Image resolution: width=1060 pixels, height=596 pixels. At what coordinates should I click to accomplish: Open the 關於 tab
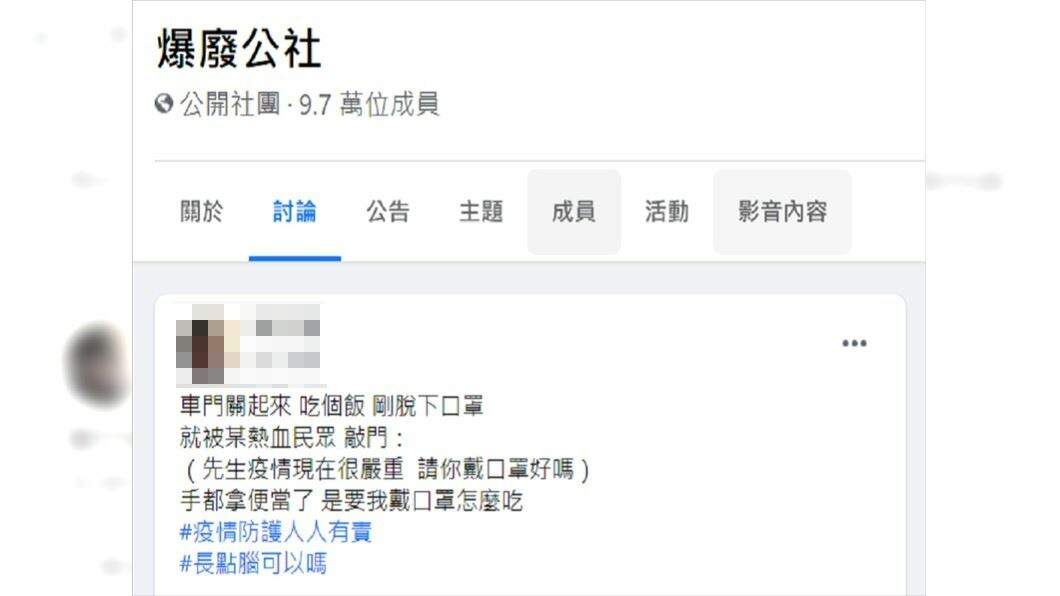pos(201,212)
